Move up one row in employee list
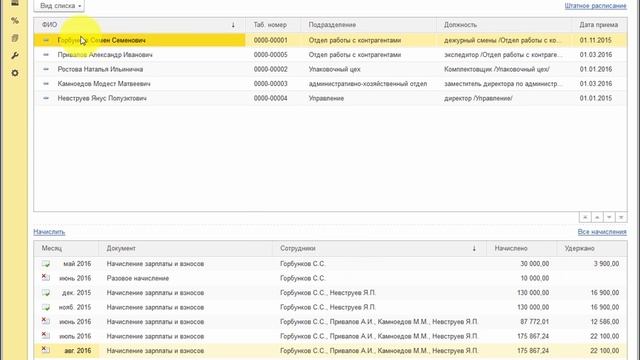Image resolution: width=640 pixels, height=360 pixels. point(597,217)
